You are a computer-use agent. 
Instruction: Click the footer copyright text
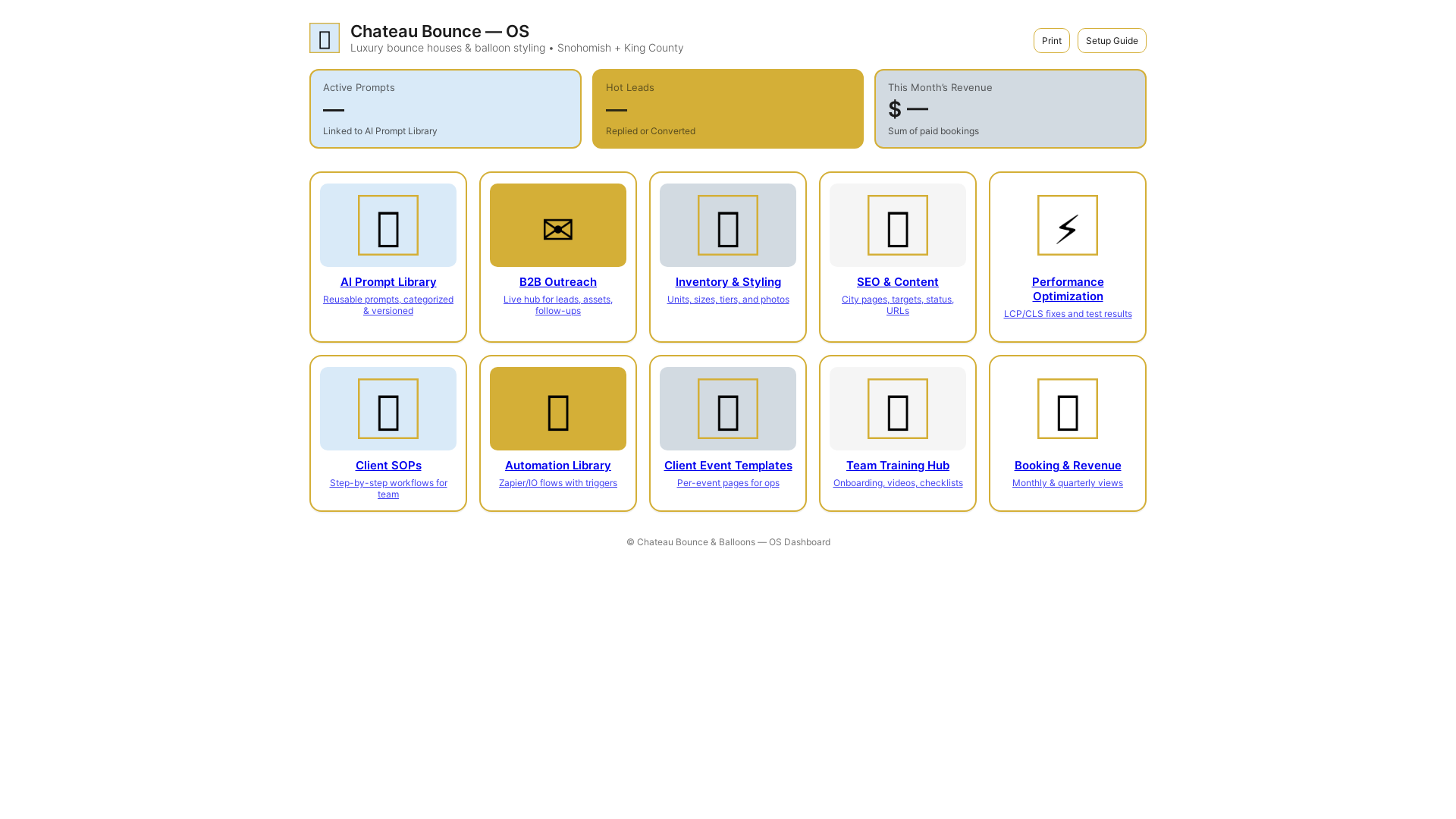(x=728, y=542)
